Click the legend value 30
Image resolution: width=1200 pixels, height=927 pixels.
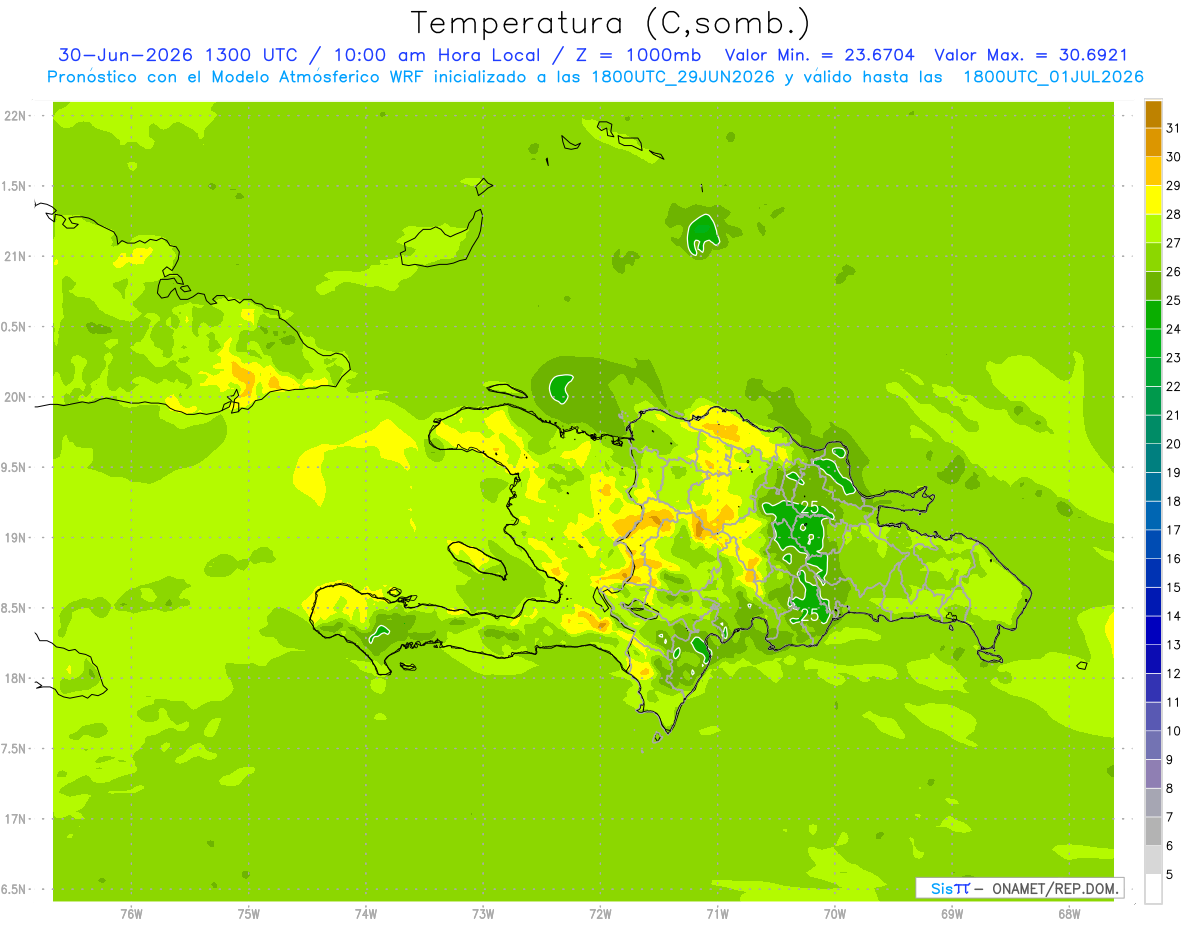(1174, 157)
